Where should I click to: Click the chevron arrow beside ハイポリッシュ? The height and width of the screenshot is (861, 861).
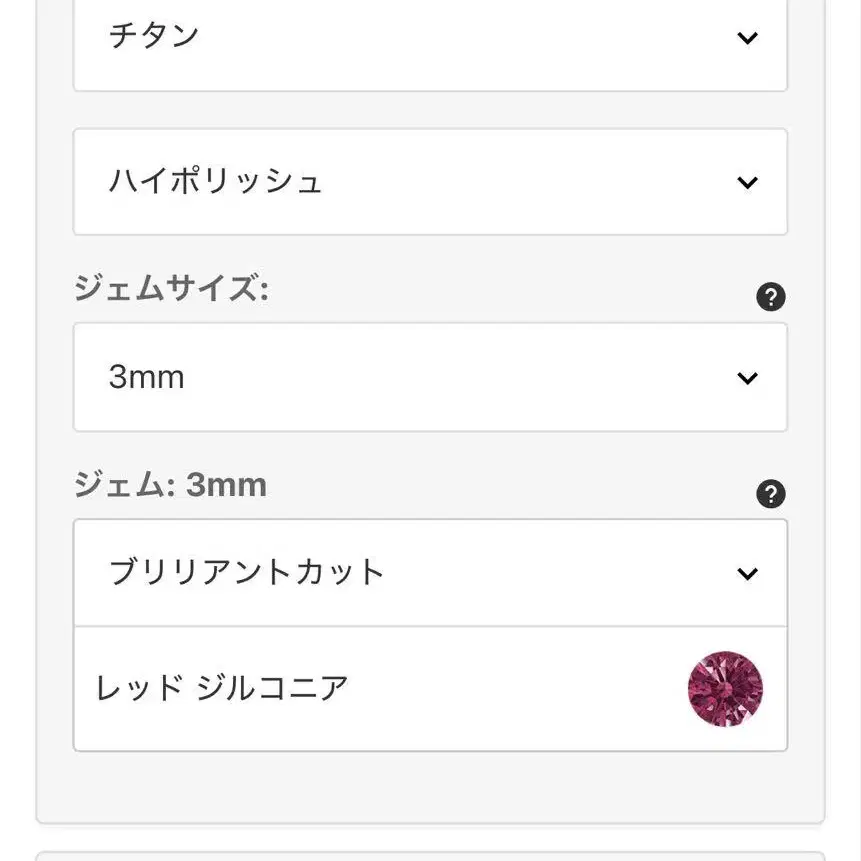click(747, 182)
